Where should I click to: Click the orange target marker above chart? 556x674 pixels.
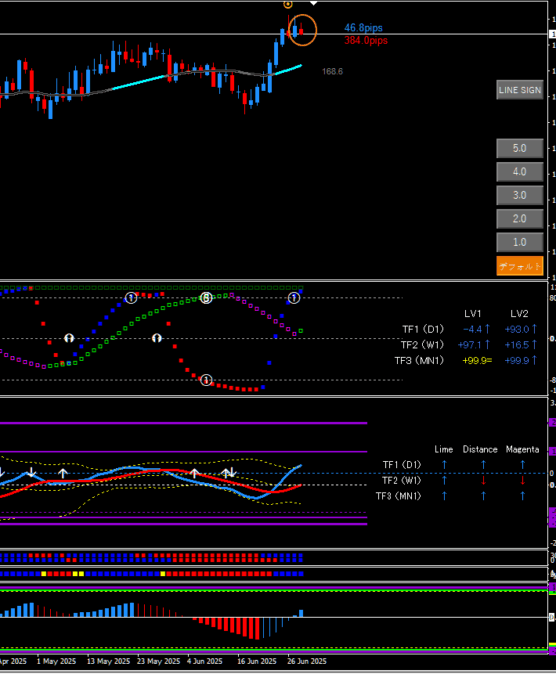(x=288, y=4)
